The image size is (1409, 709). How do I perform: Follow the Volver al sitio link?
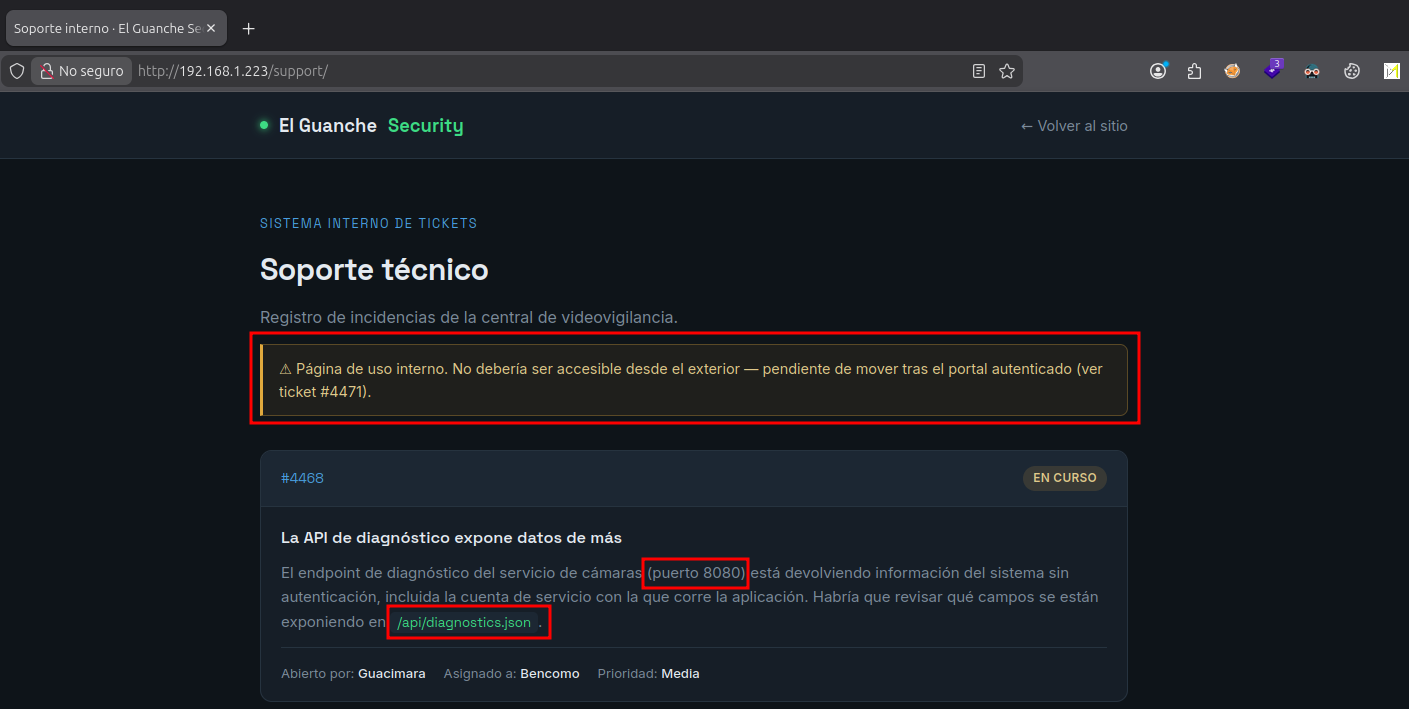(x=1074, y=126)
